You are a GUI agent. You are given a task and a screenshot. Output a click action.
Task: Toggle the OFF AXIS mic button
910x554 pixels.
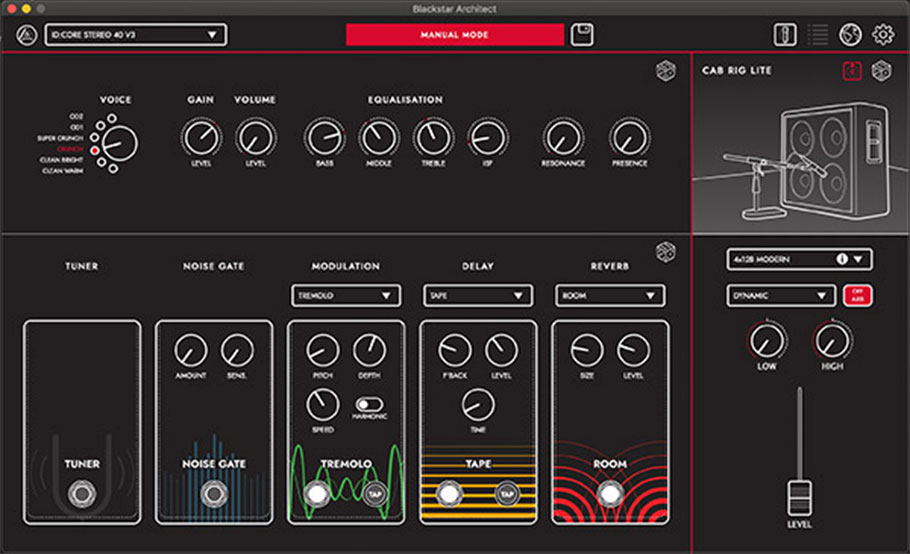pos(857,295)
